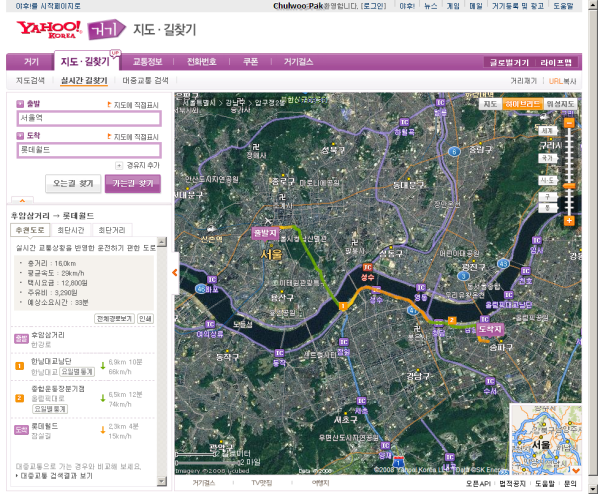Click the orange step 2 icon in route list

(x=19, y=398)
